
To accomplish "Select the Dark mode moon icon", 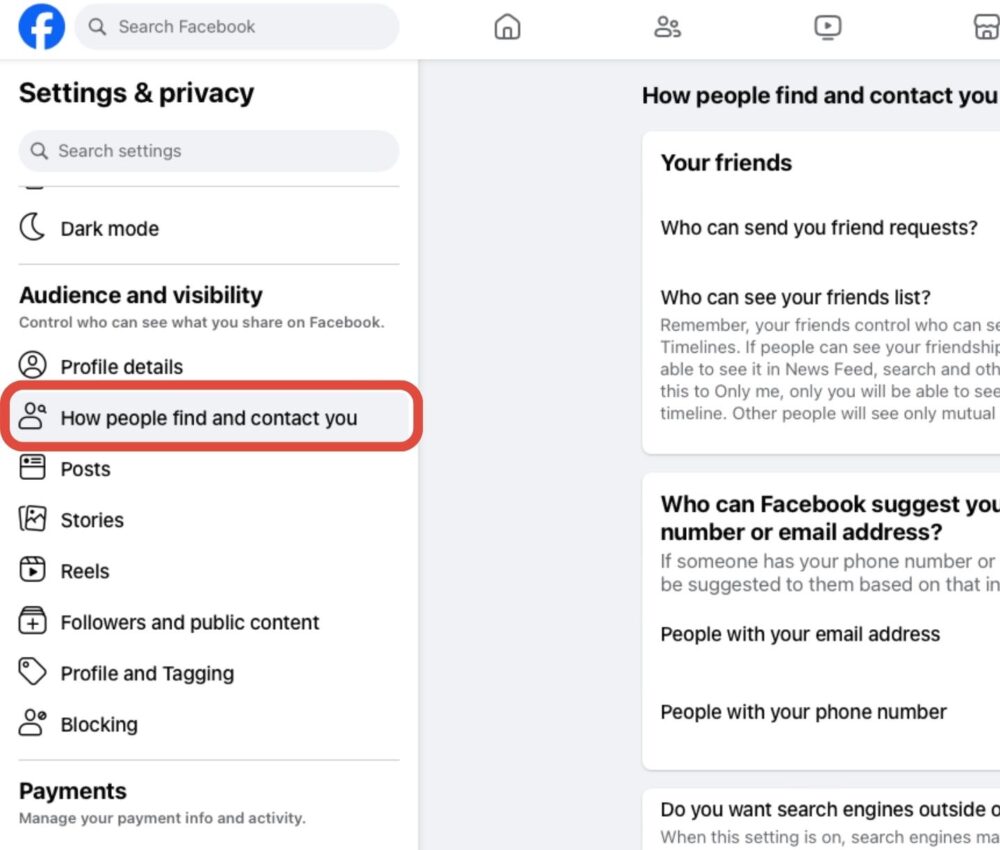I will 33,227.
